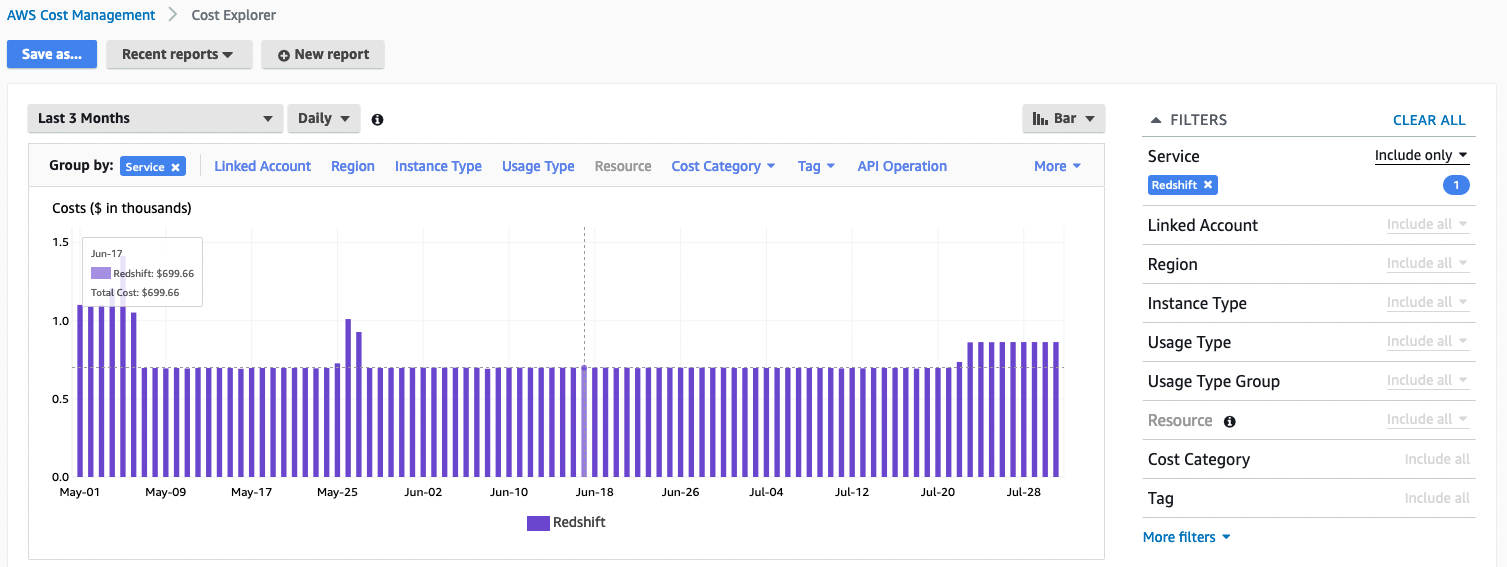Collapse the FILTERS panel triangle
The image size is (1507, 567).
pyautogui.click(x=1156, y=120)
